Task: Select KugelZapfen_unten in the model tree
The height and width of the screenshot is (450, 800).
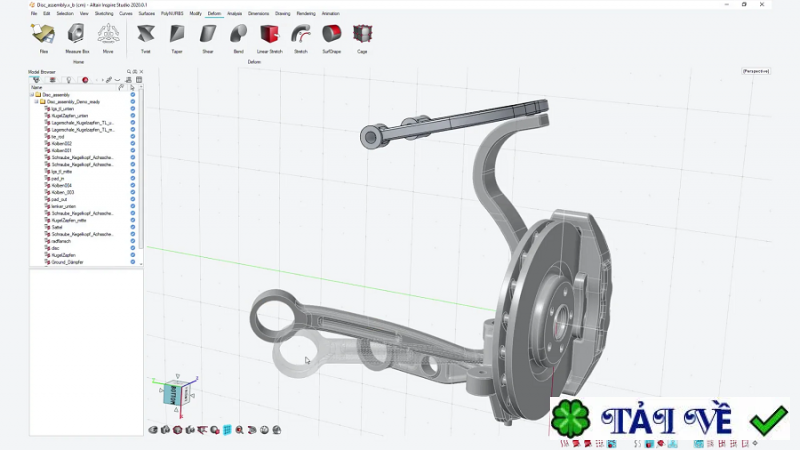Action: coord(69,116)
